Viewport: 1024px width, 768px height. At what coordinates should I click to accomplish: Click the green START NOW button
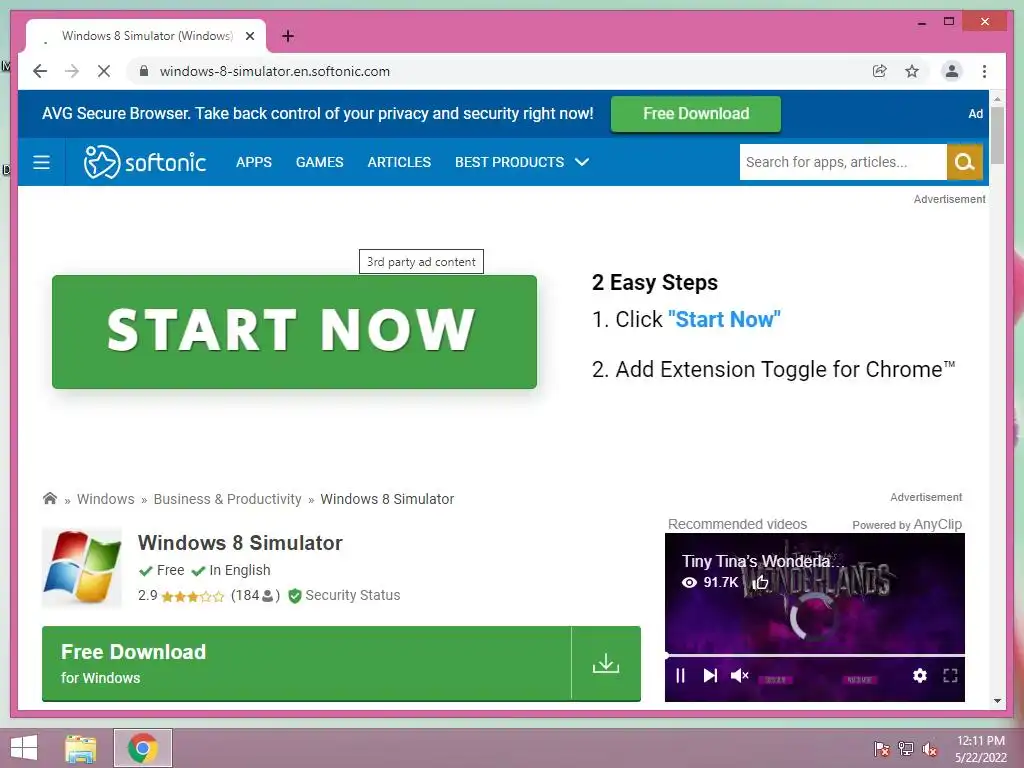pos(295,332)
